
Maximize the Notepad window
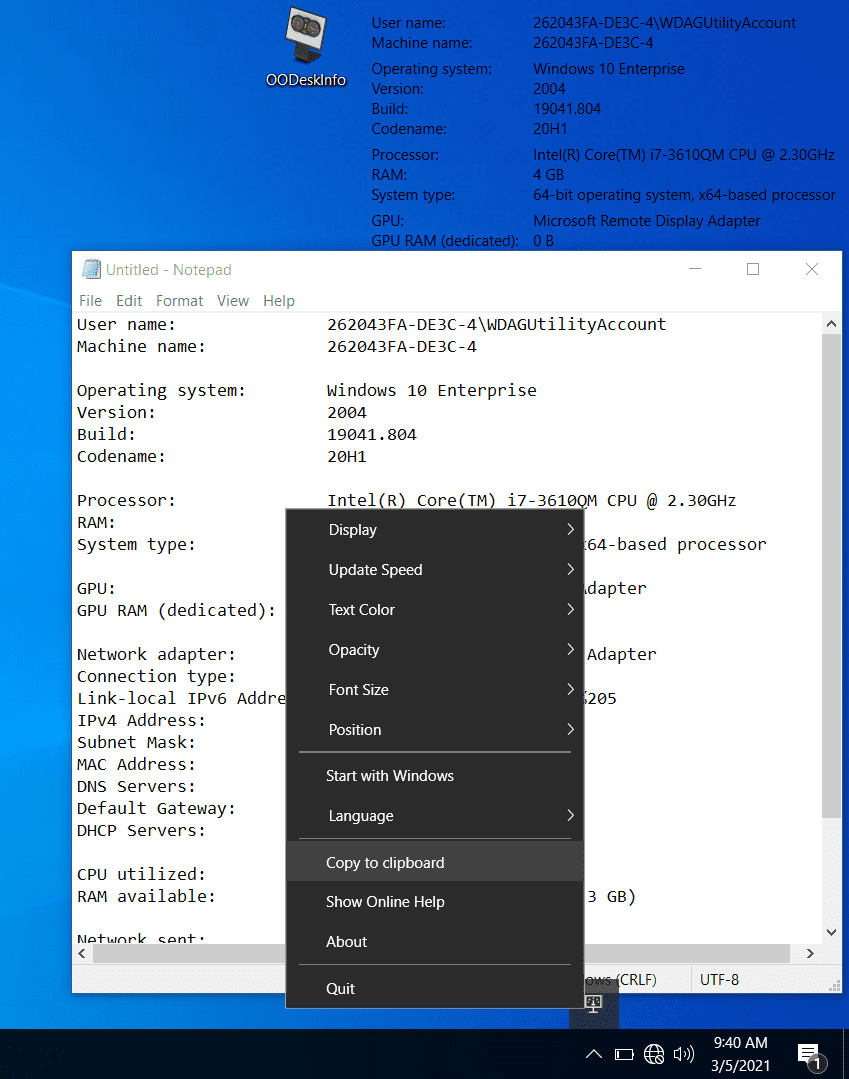click(x=753, y=269)
